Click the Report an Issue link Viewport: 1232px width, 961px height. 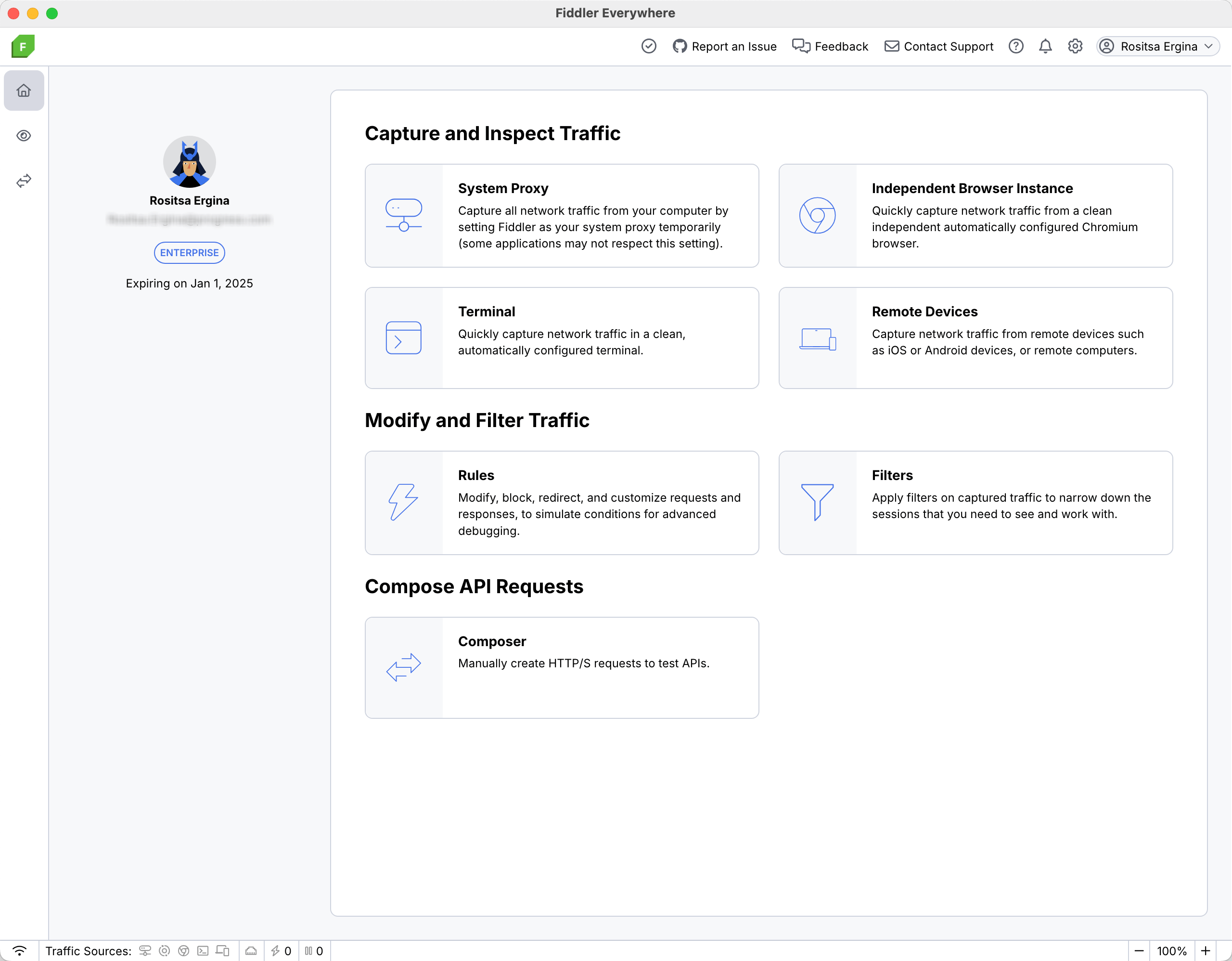pos(724,46)
